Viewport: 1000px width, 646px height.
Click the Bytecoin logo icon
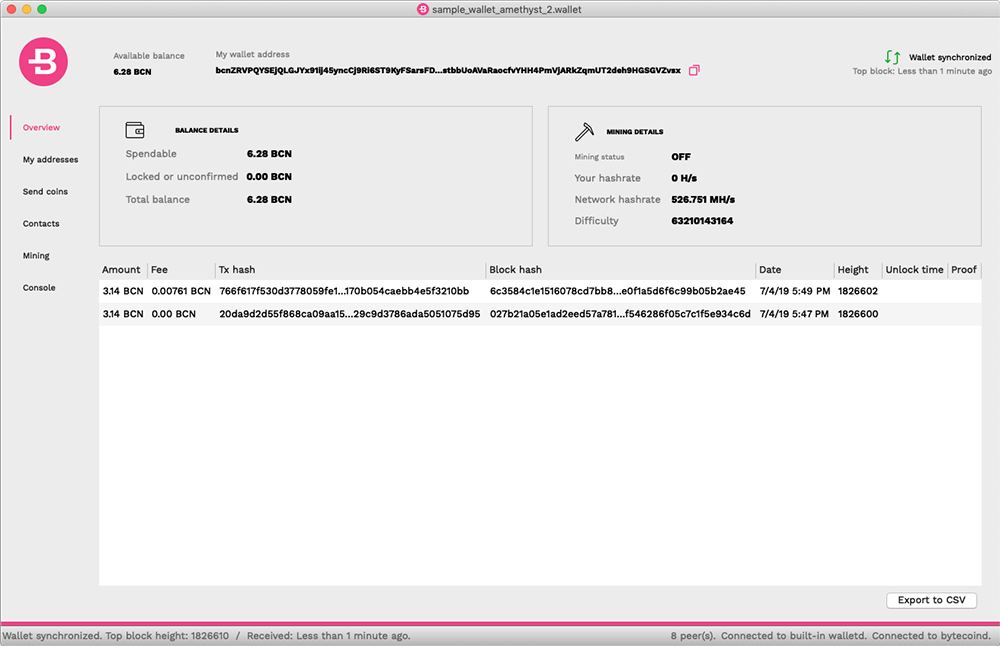click(43, 62)
